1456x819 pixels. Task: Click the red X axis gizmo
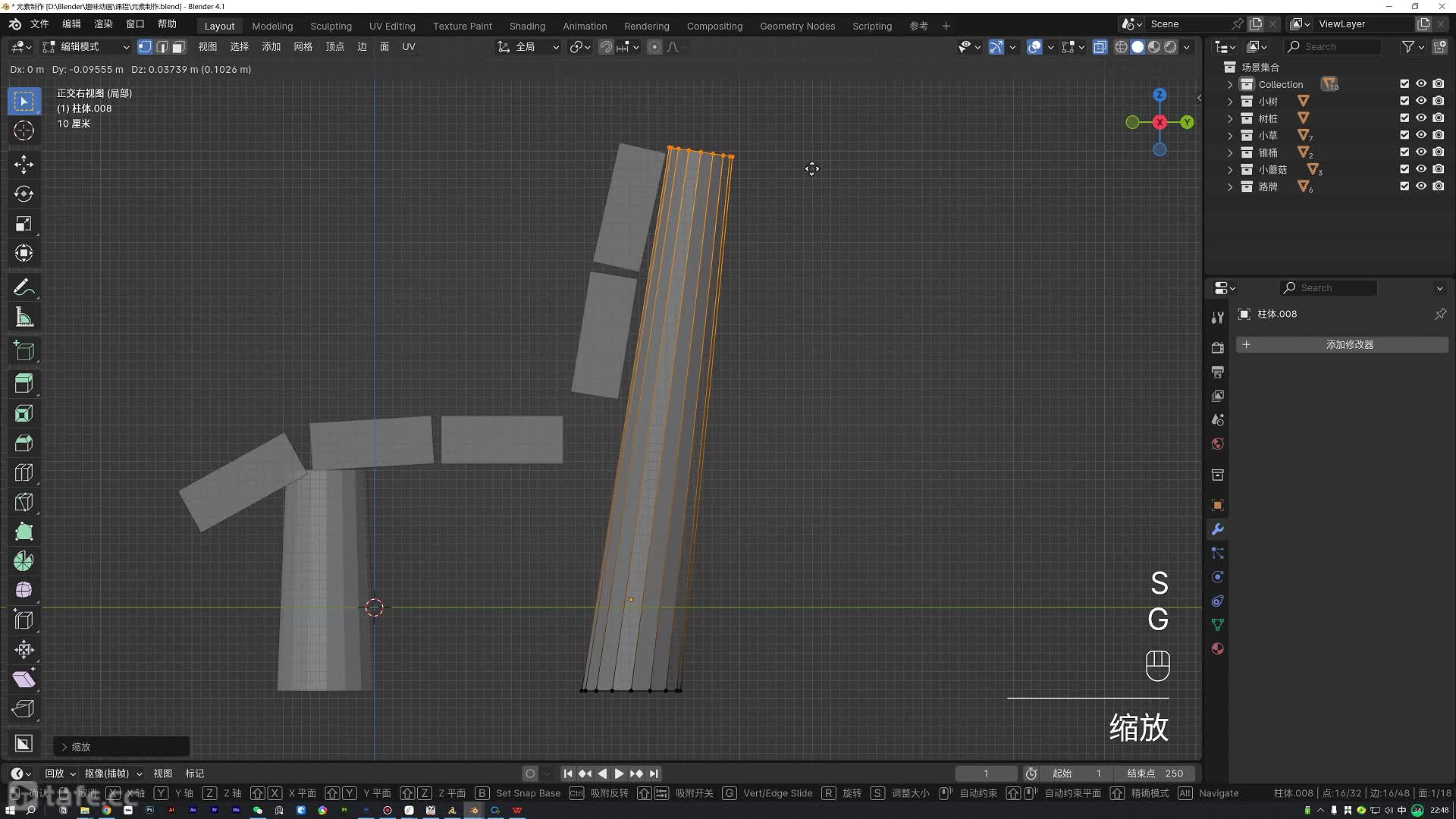pos(1159,122)
